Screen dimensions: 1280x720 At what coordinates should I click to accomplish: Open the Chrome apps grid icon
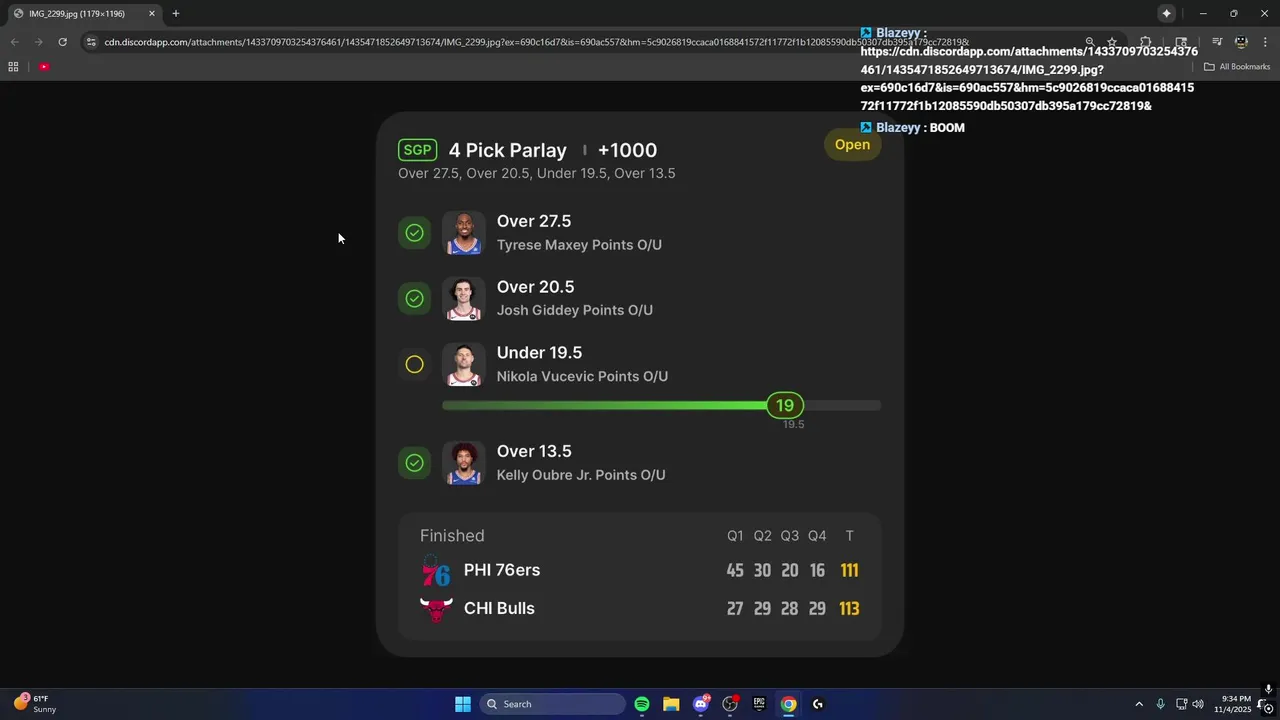click(x=13, y=67)
